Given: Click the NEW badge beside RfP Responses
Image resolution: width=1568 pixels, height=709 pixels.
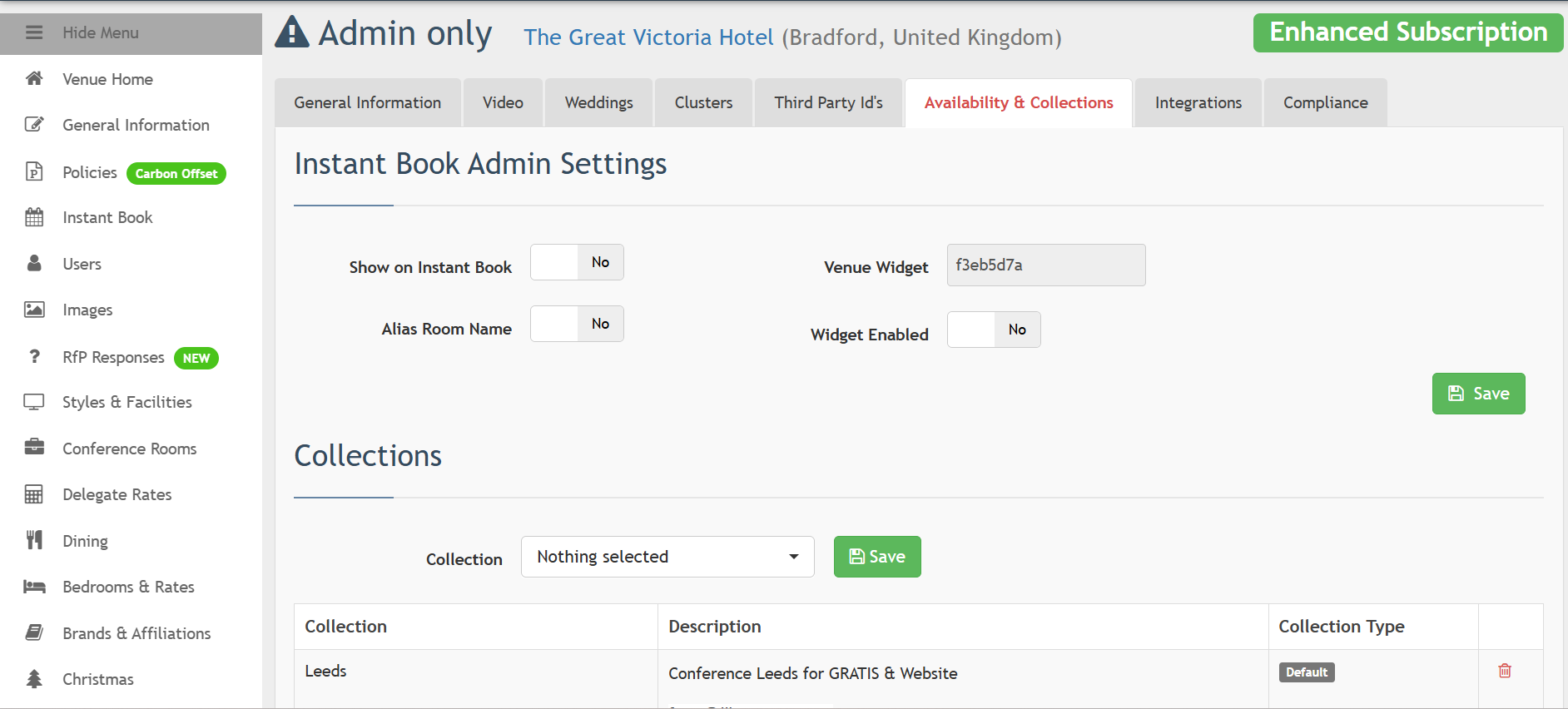Looking at the screenshot, I should [x=196, y=358].
